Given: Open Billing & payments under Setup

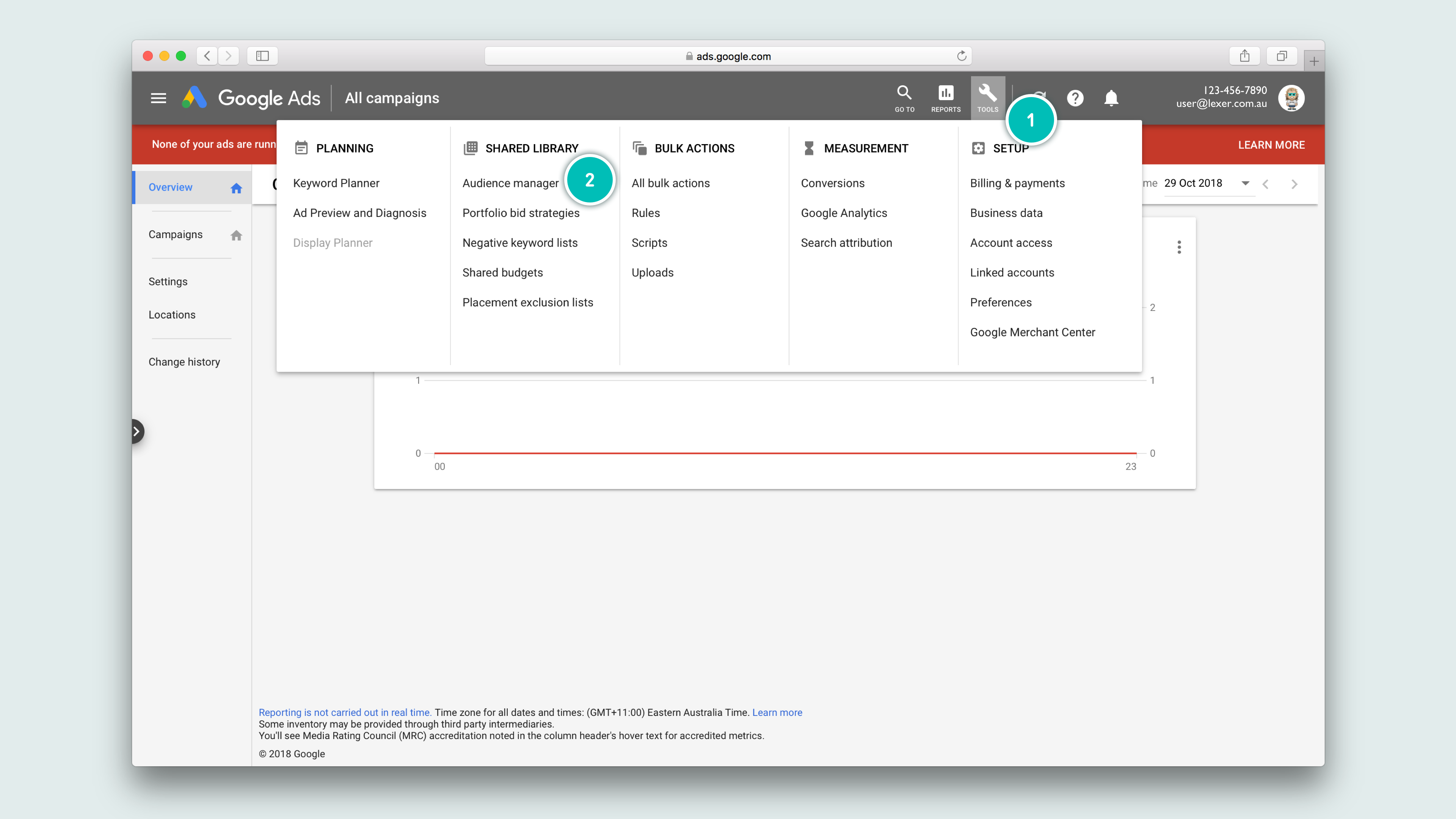Looking at the screenshot, I should (1017, 183).
